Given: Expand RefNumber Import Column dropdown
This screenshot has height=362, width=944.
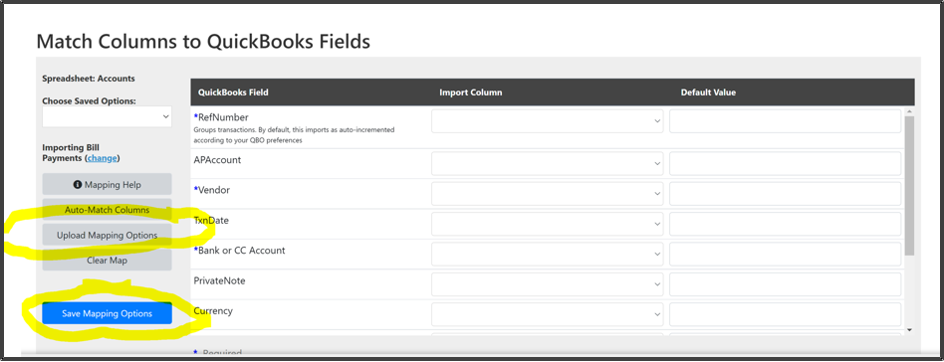Looking at the screenshot, I should point(547,121).
